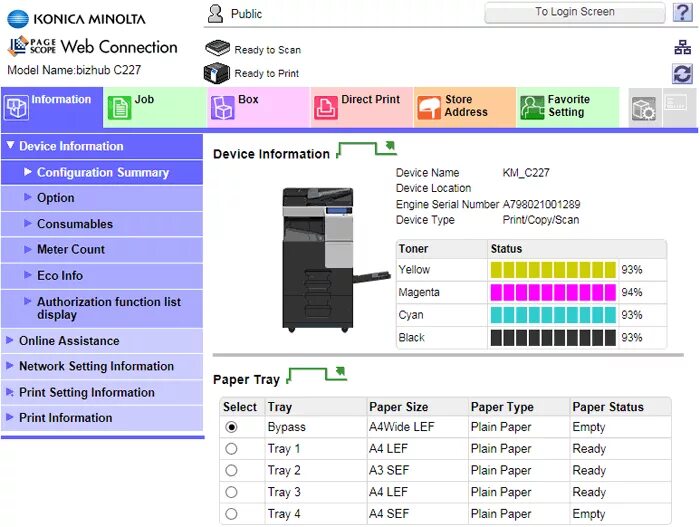
Task: Click the refresh arrows icon
Action: 682,74
